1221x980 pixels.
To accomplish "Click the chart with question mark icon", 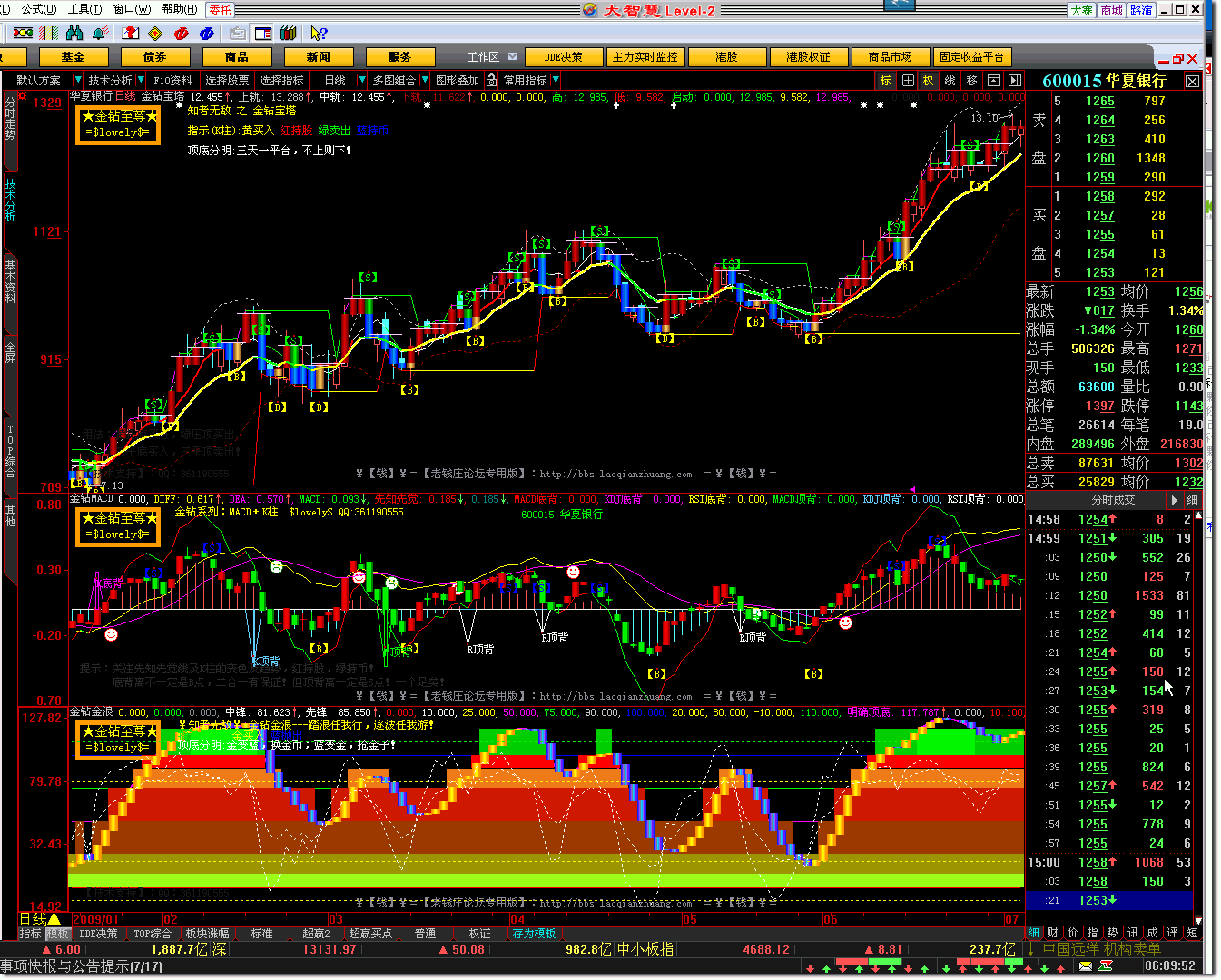I will pyautogui.click(x=130, y=34).
